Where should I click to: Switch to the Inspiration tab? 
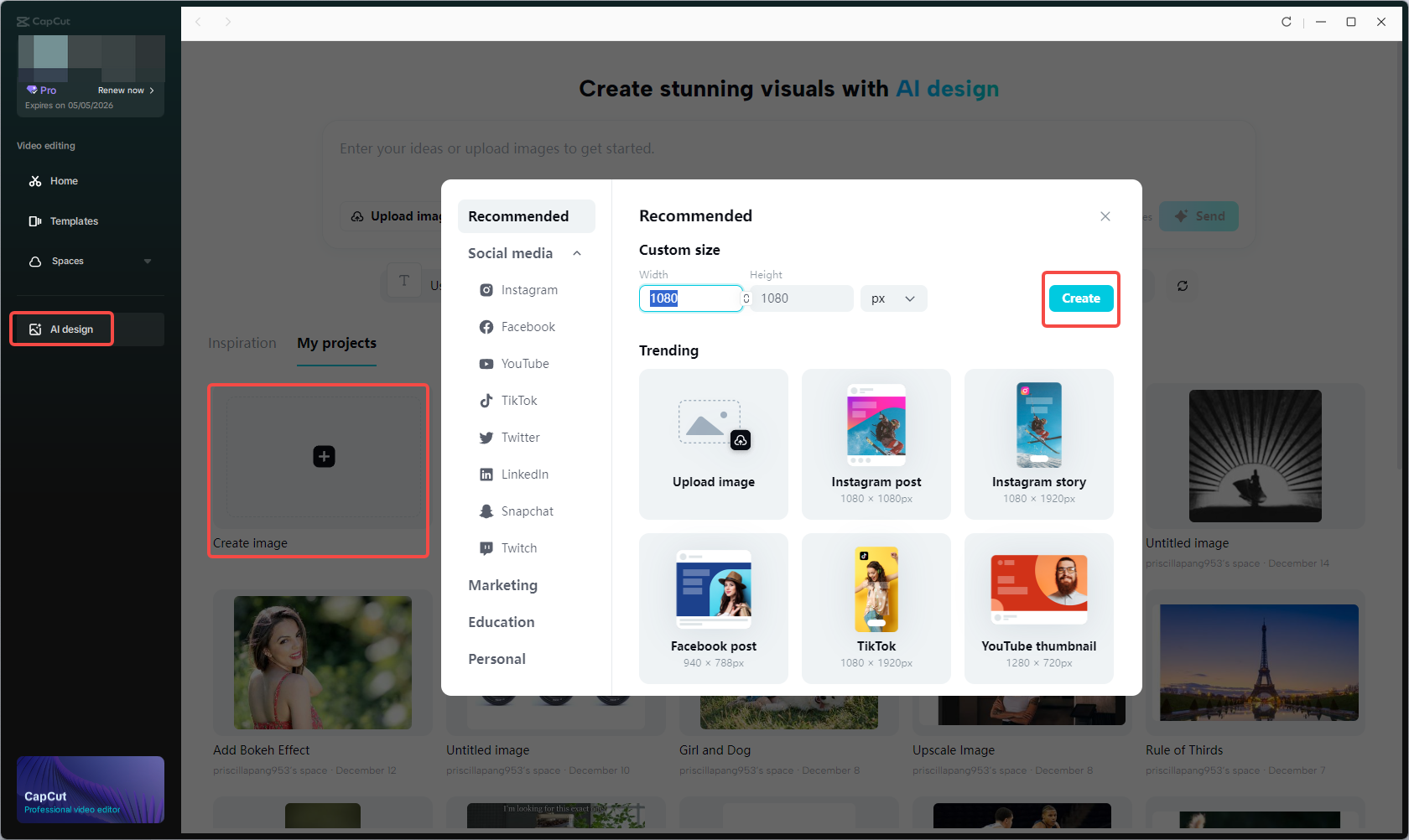pyautogui.click(x=242, y=343)
